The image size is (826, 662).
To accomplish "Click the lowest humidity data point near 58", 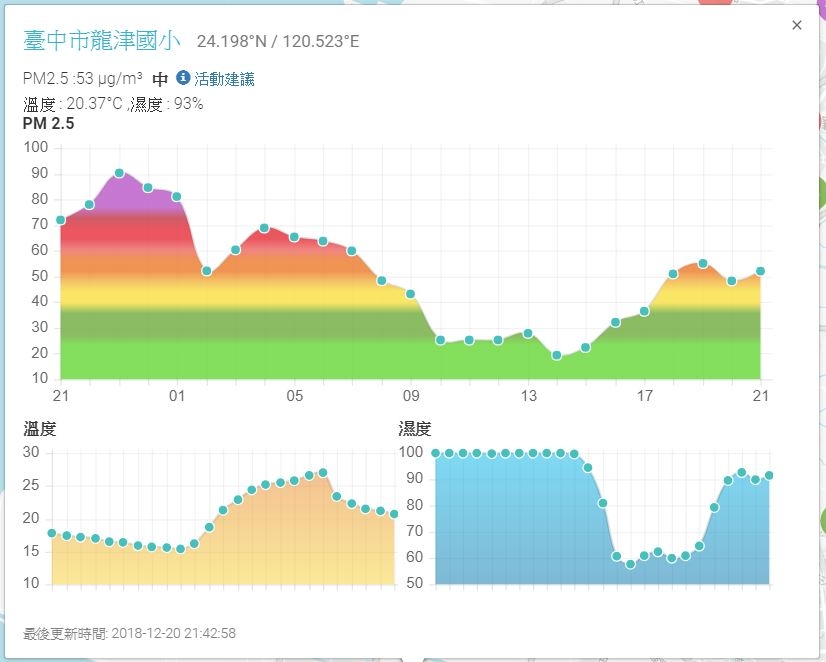I will (x=631, y=564).
